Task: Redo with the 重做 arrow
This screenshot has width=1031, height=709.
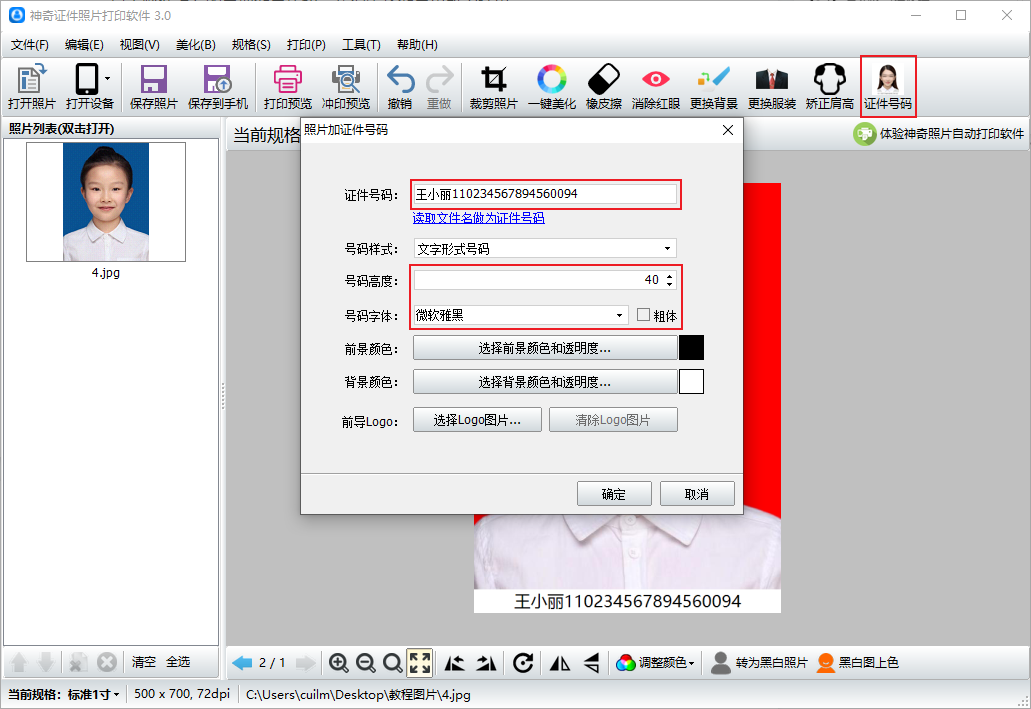Action: point(439,86)
